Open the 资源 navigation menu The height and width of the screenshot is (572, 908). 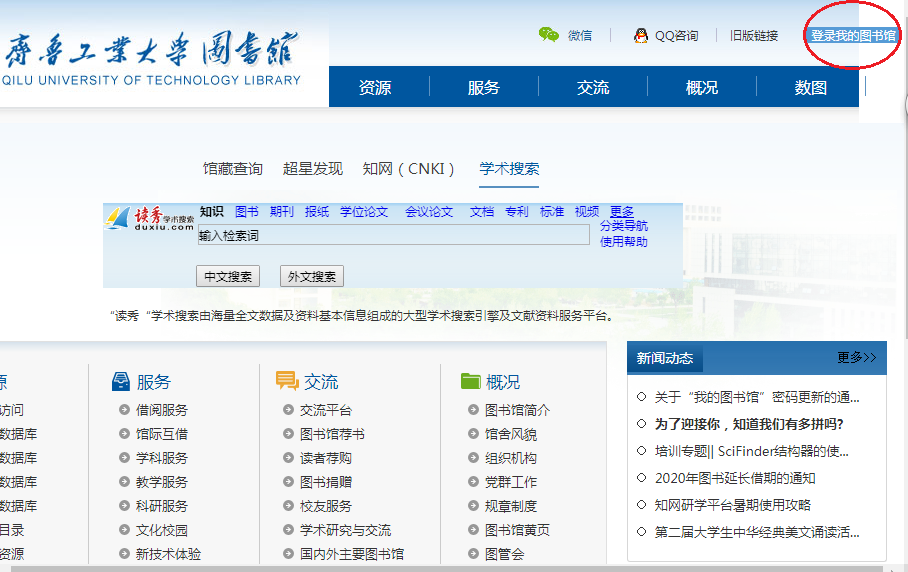click(375, 87)
